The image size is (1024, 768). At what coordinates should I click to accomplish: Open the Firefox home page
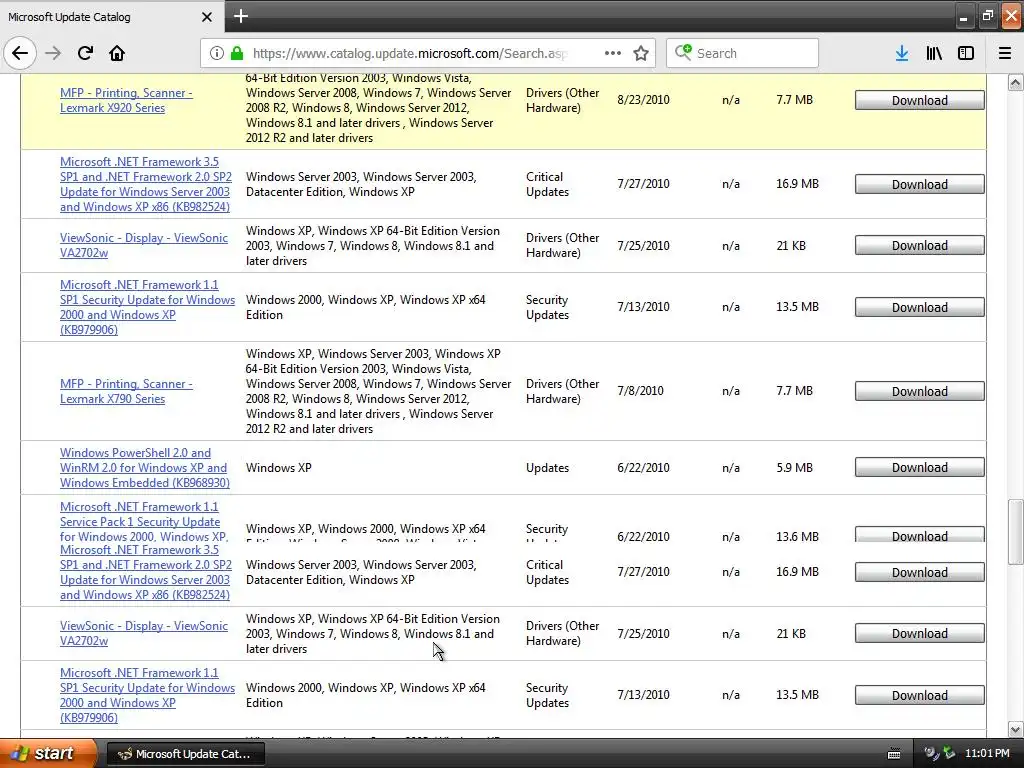(117, 53)
